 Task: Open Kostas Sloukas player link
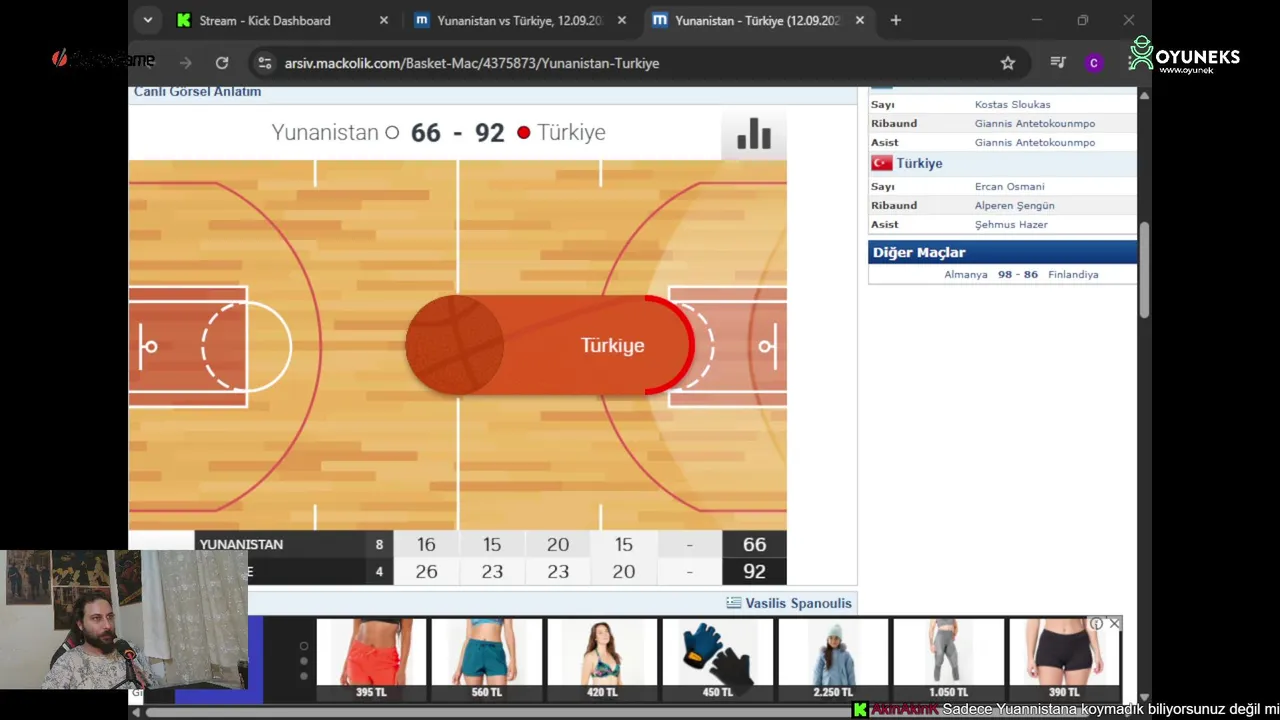1012,104
